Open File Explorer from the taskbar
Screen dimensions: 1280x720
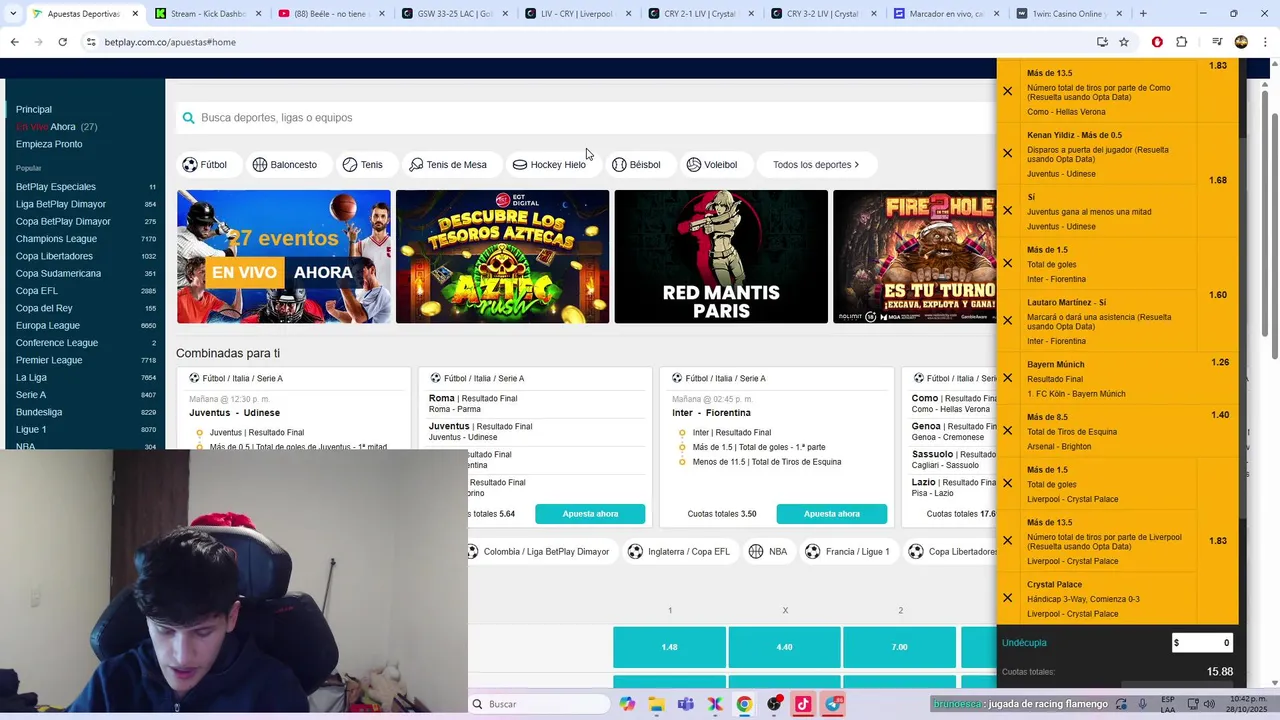[656, 704]
